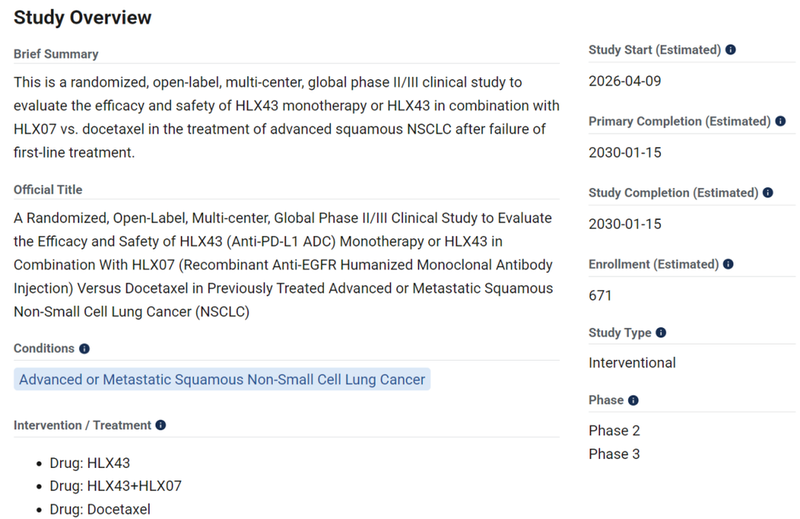Click the info icon next to Phase

634,401
